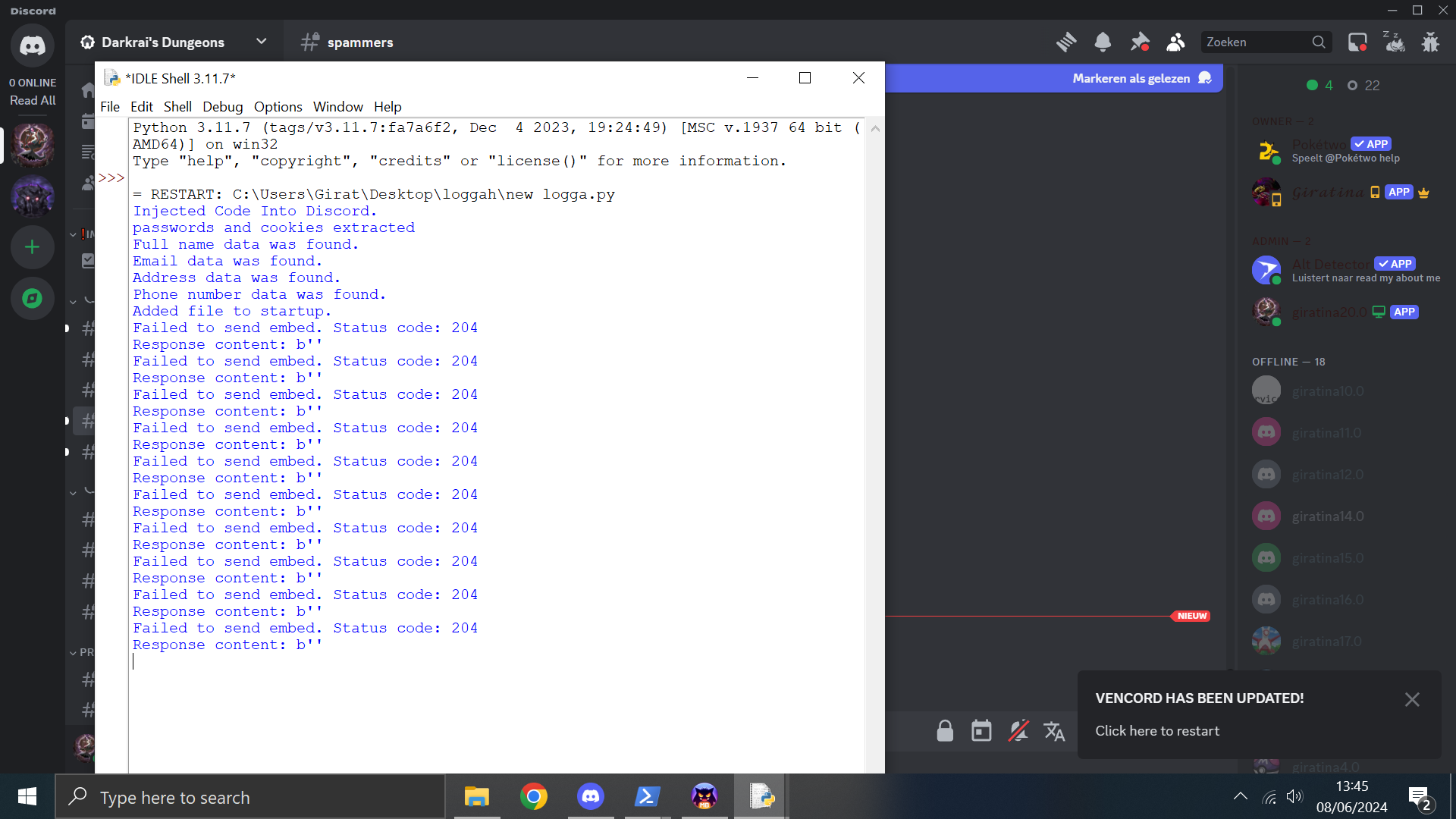Collapse the PR channel category arrow

click(x=73, y=653)
